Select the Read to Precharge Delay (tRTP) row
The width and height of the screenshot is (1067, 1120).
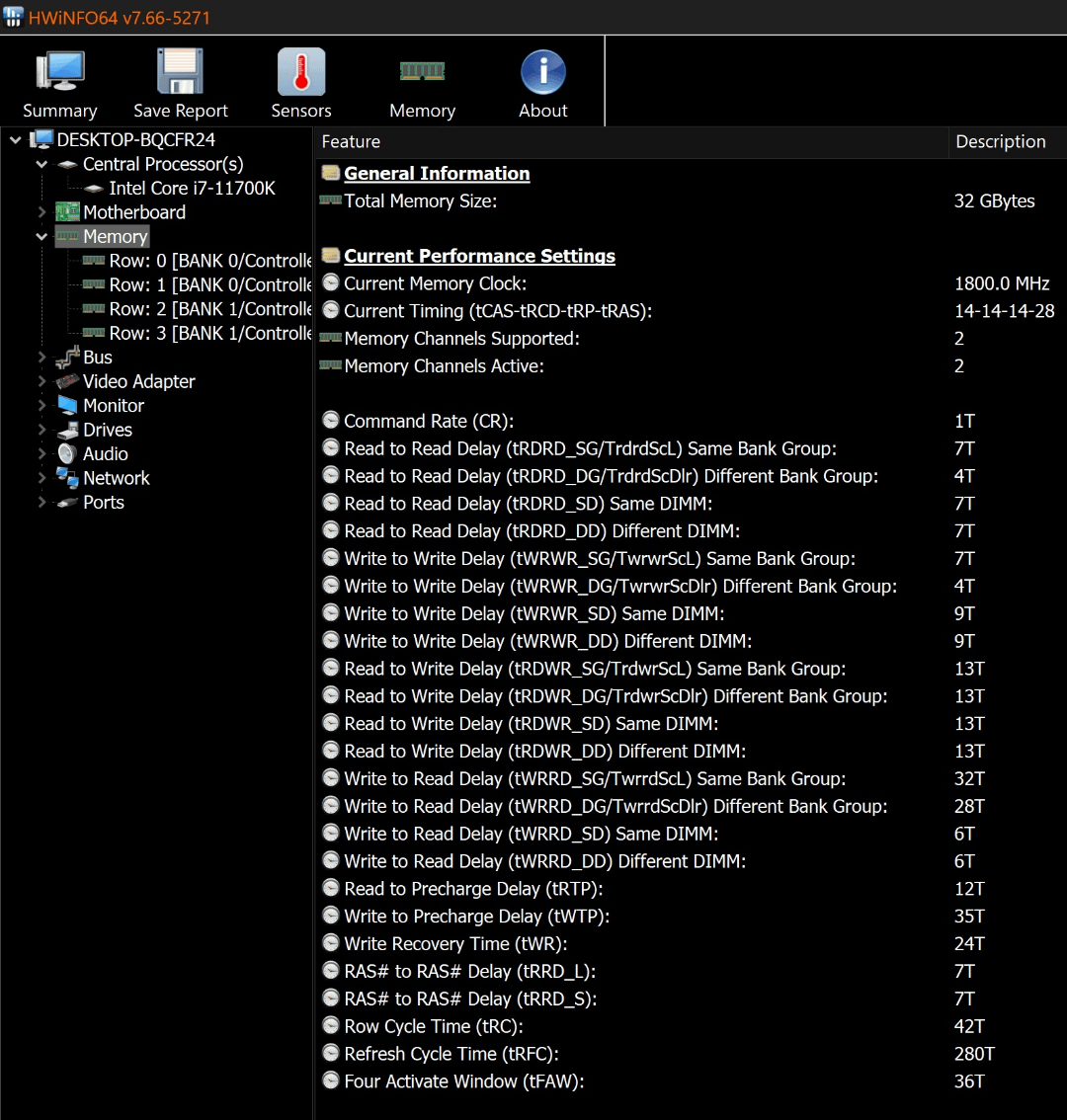tap(692, 889)
